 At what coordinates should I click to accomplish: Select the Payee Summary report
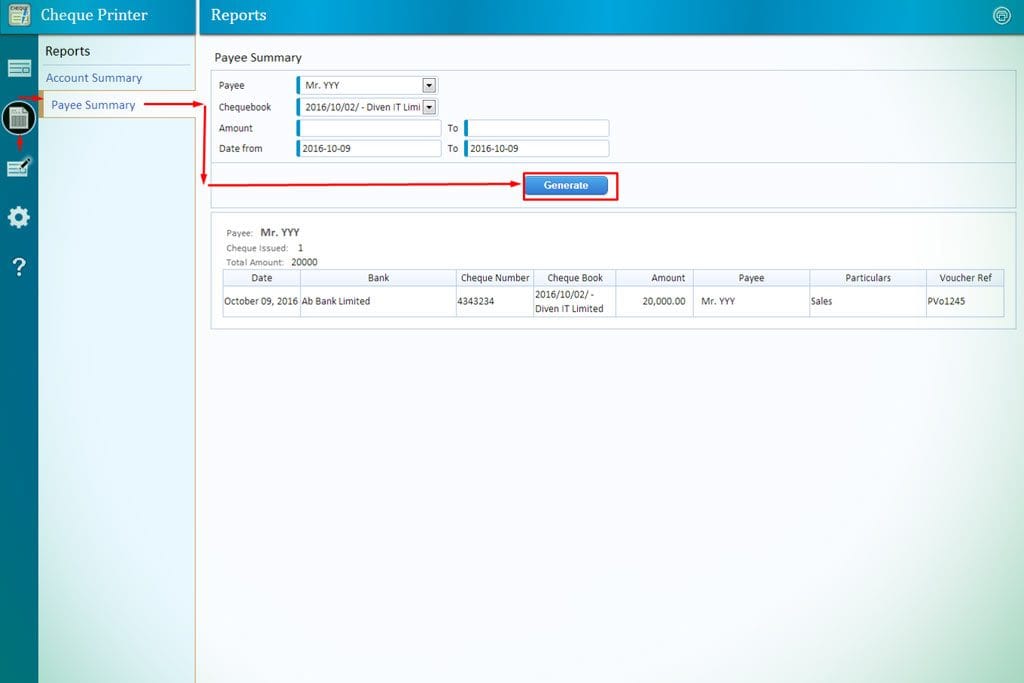point(93,105)
